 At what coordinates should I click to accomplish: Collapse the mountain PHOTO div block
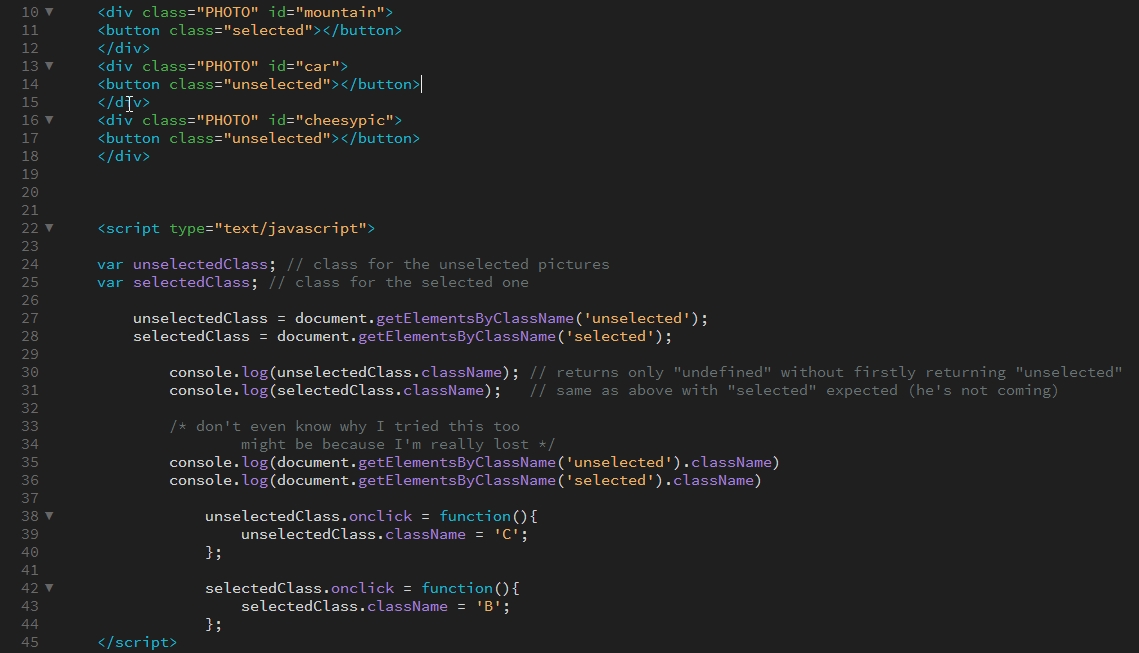[48, 12]
